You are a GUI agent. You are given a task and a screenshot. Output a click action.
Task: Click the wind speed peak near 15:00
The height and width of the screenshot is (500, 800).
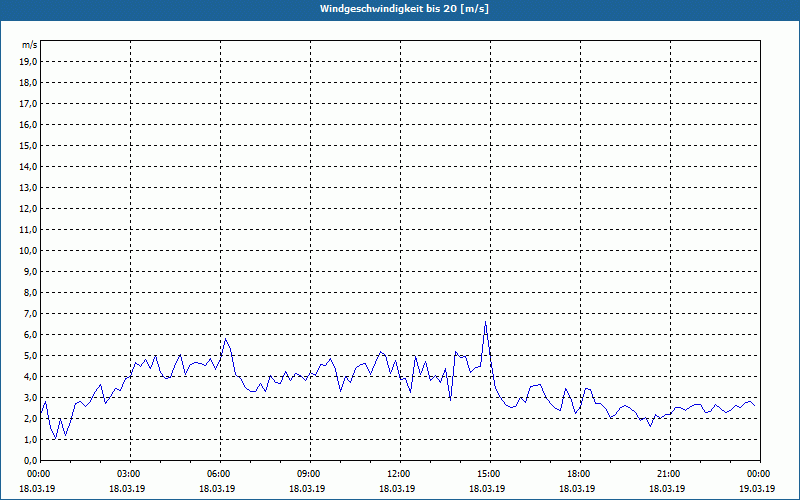pyautogui.click(x=485, y=322)
